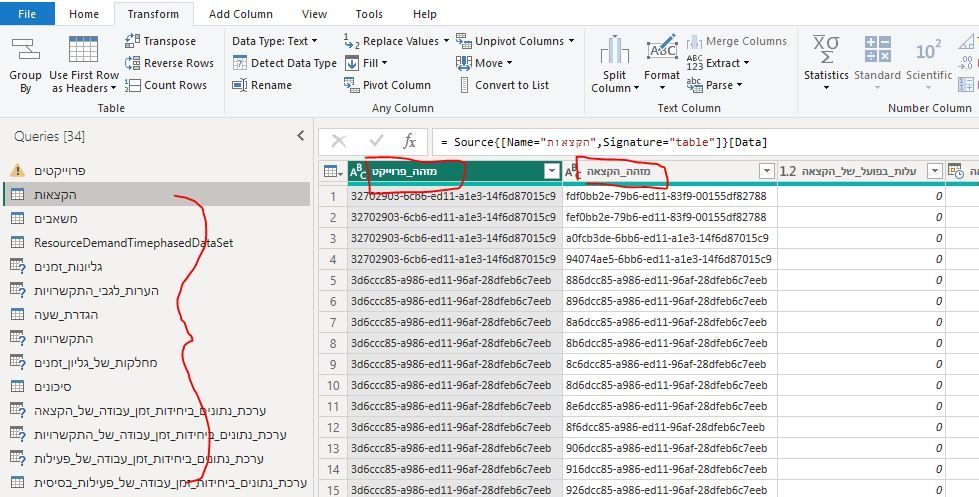Open the Statistics functions icon
Viewport: 979px width, 497px height.
coord(826,50)
